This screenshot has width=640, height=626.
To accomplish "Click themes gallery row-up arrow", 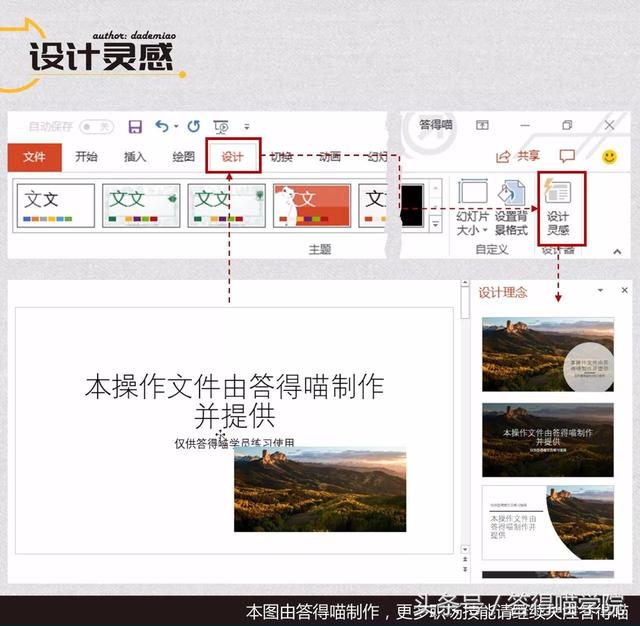I will 436,188.
